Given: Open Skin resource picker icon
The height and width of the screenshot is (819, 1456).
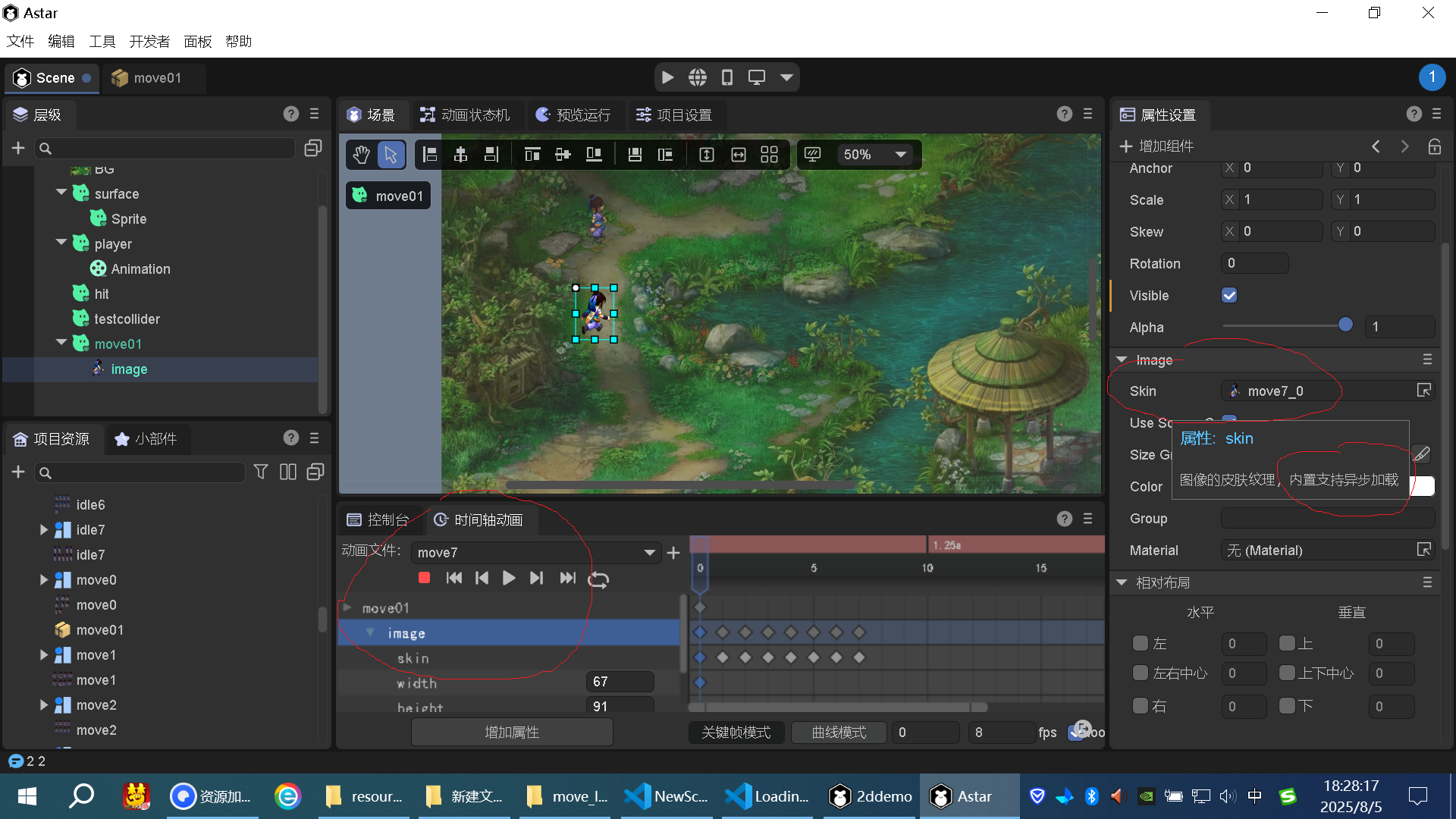Looking at the screenshot, I should pos(1424,390).
